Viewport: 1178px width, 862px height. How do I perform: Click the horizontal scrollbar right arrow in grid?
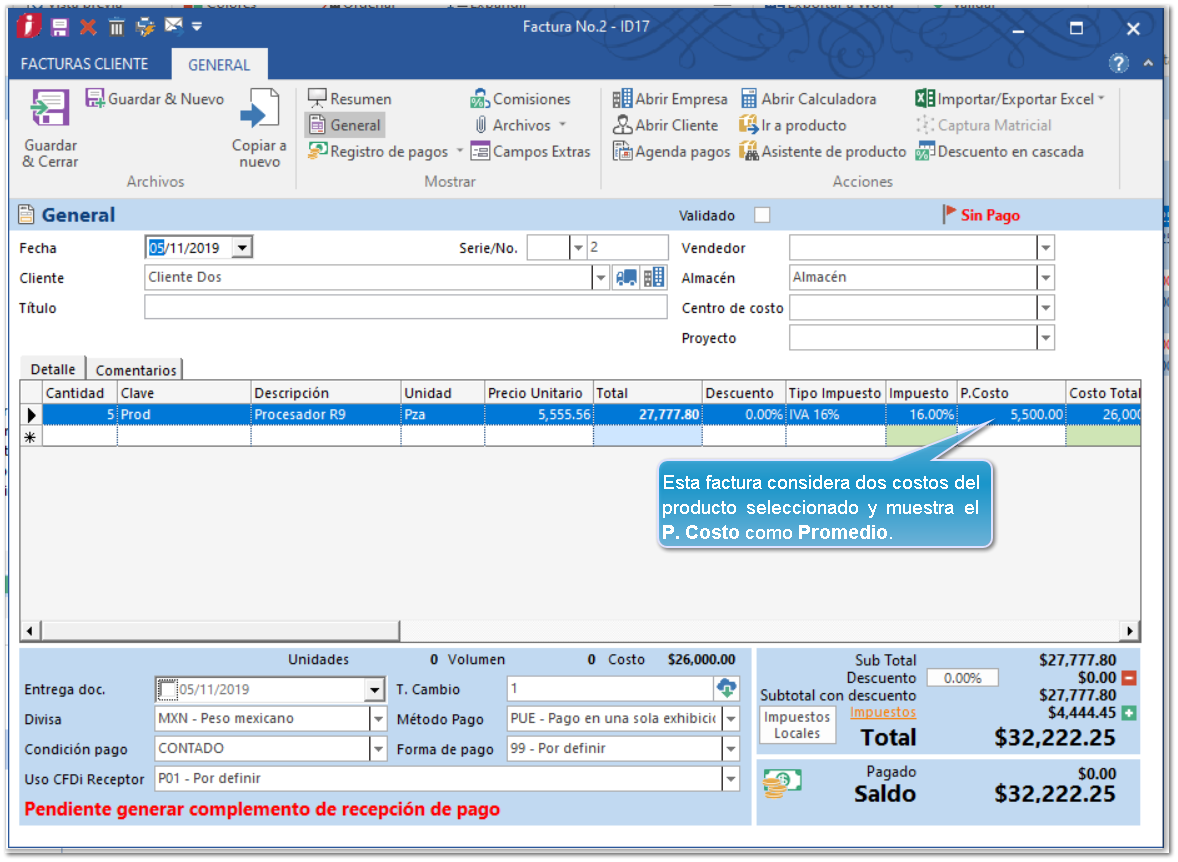pyautogui.click(x=1131, y=631)
